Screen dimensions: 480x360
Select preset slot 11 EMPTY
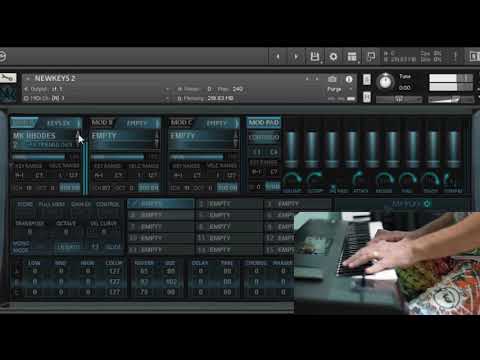229,238
